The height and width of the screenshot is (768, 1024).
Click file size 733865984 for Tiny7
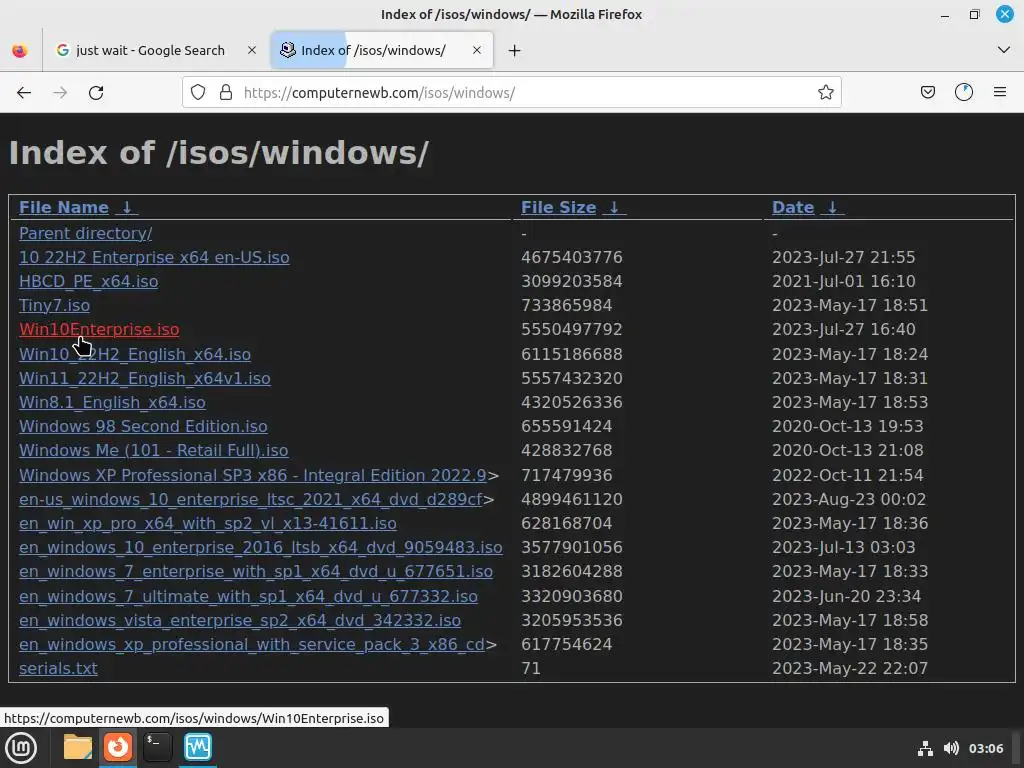pos(566,306)
